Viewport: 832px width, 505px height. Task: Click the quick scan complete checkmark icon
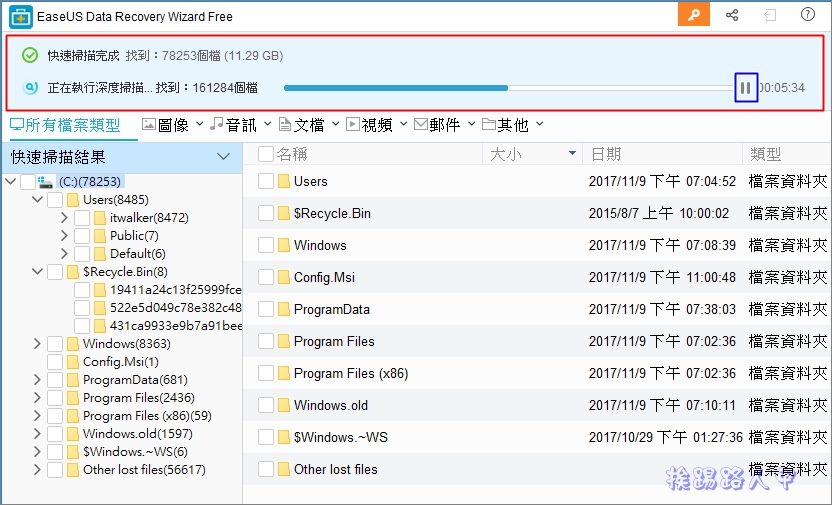[30, 55]
